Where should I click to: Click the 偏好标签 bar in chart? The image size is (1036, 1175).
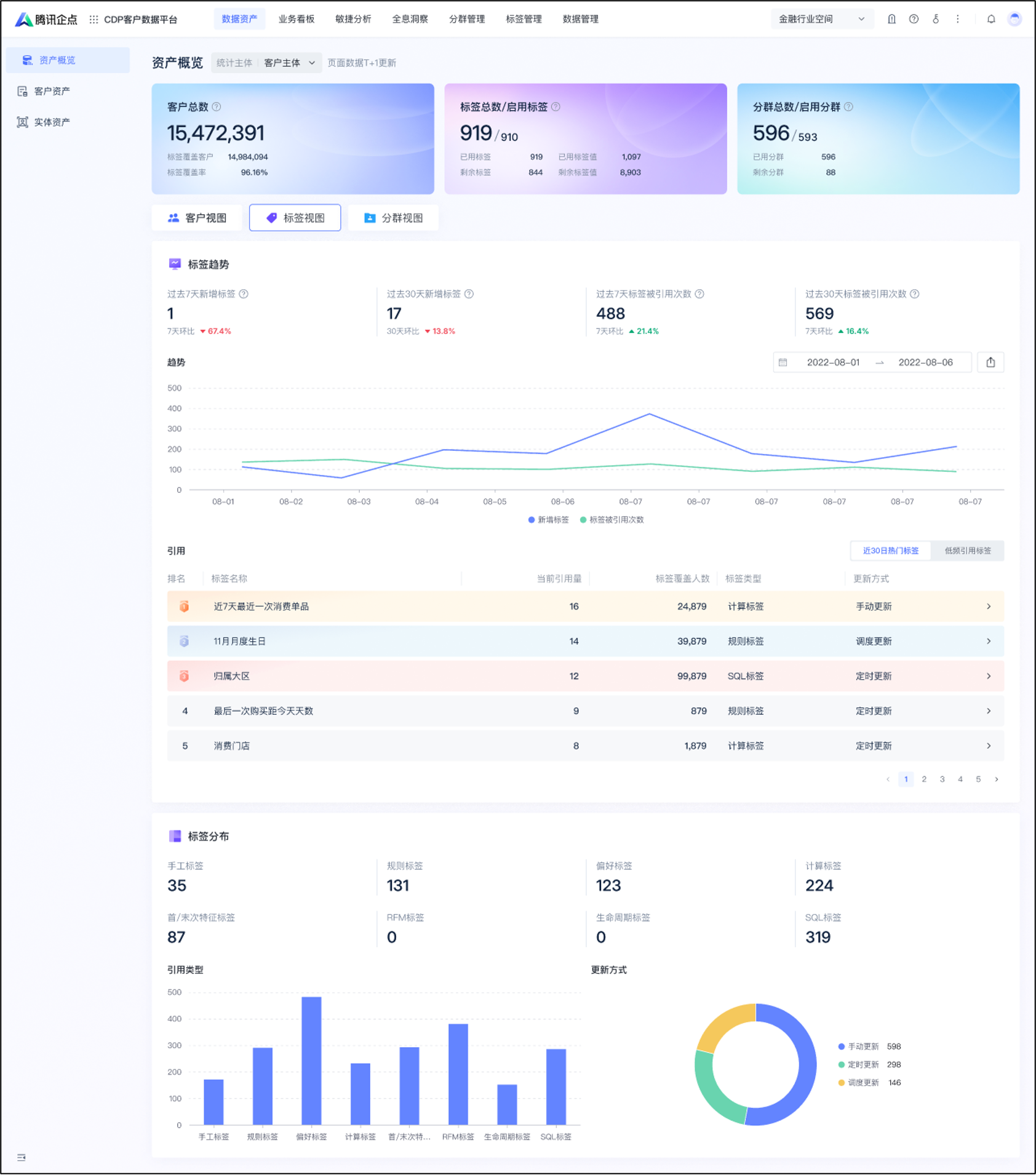pyautogui.click(x=311, y=1061)
